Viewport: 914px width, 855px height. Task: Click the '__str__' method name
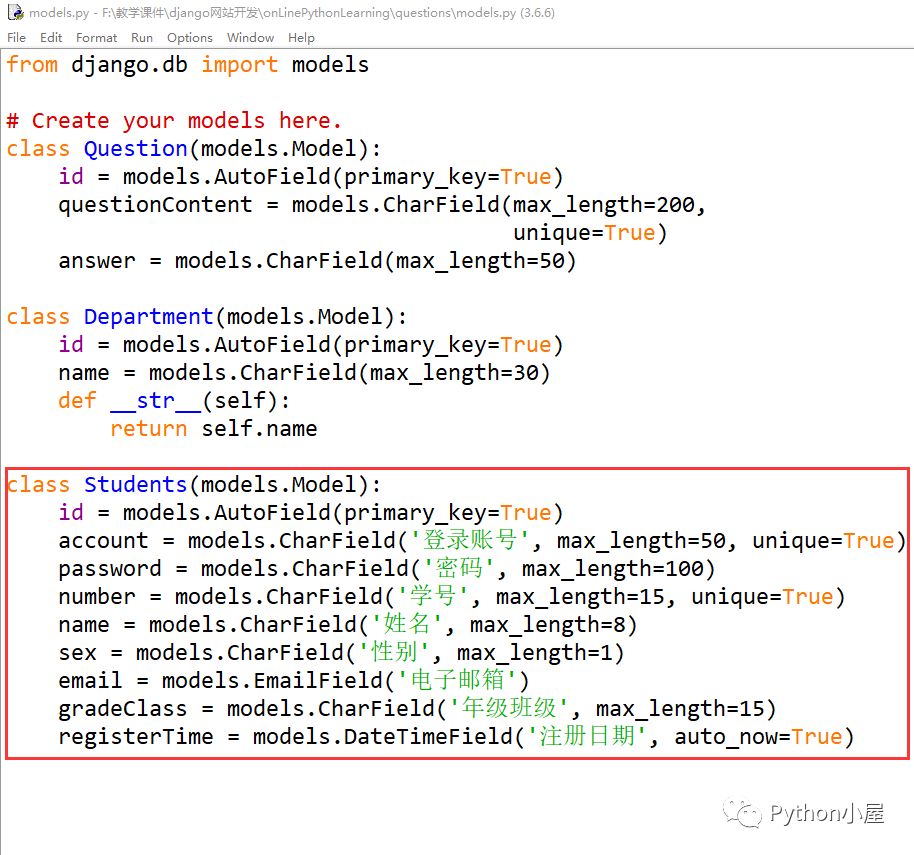point(156,400)
